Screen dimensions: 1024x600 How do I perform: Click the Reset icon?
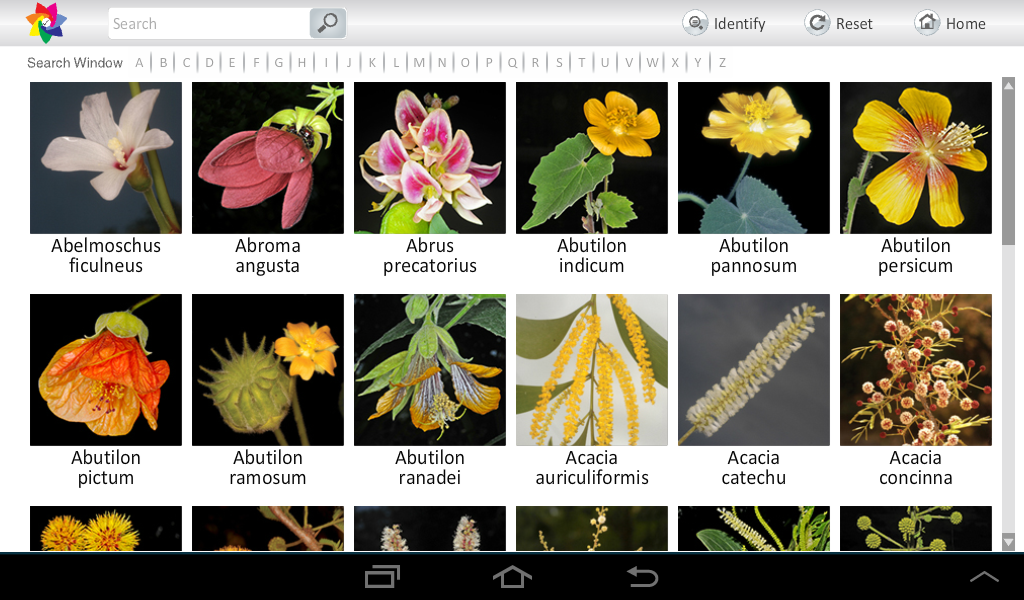(816, 24)
